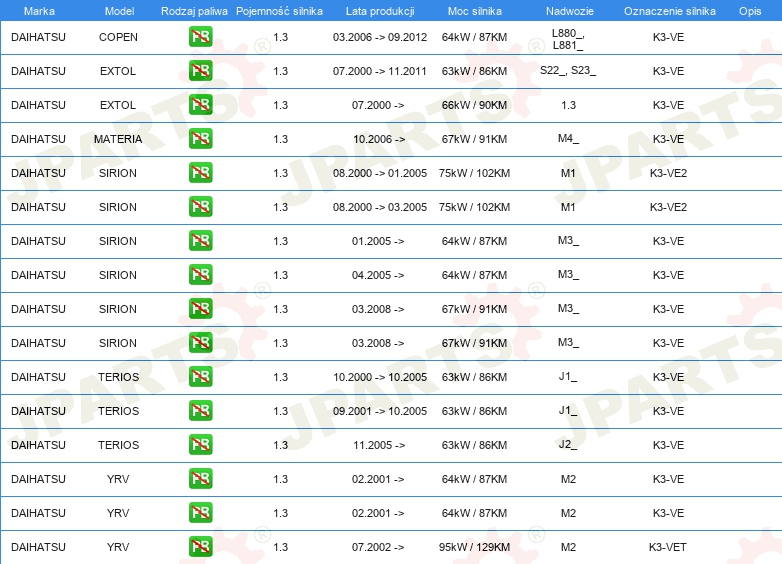Select the engine code K3-VET
Image resolution: width=782 pixels, height=564 pixels.
click(x=668, y=547)
